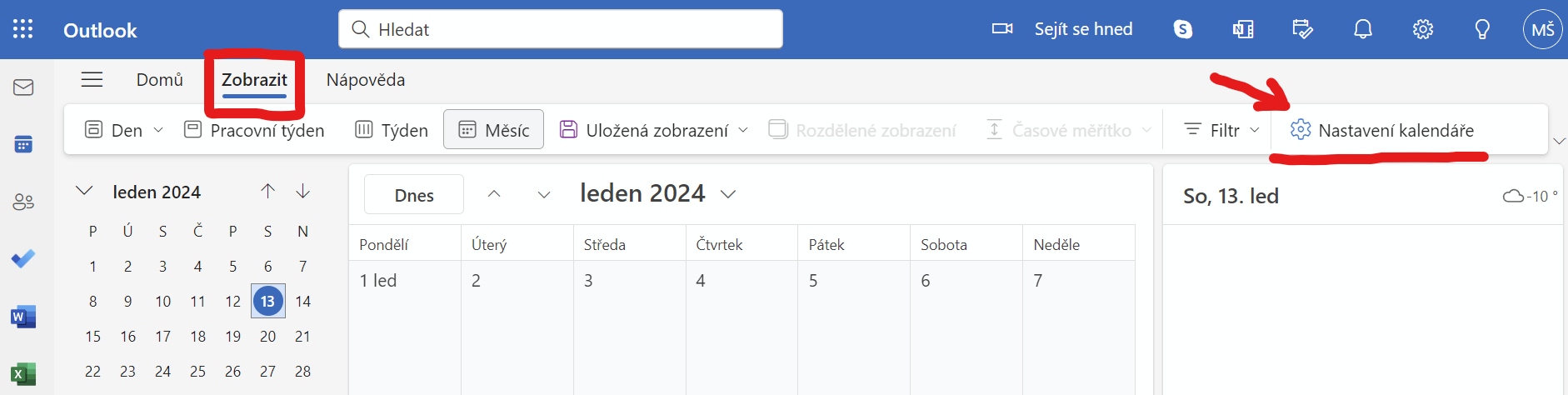1568x395 pixels.
Task: Open the lightbulb tips icon
Action: [1482, 29]
